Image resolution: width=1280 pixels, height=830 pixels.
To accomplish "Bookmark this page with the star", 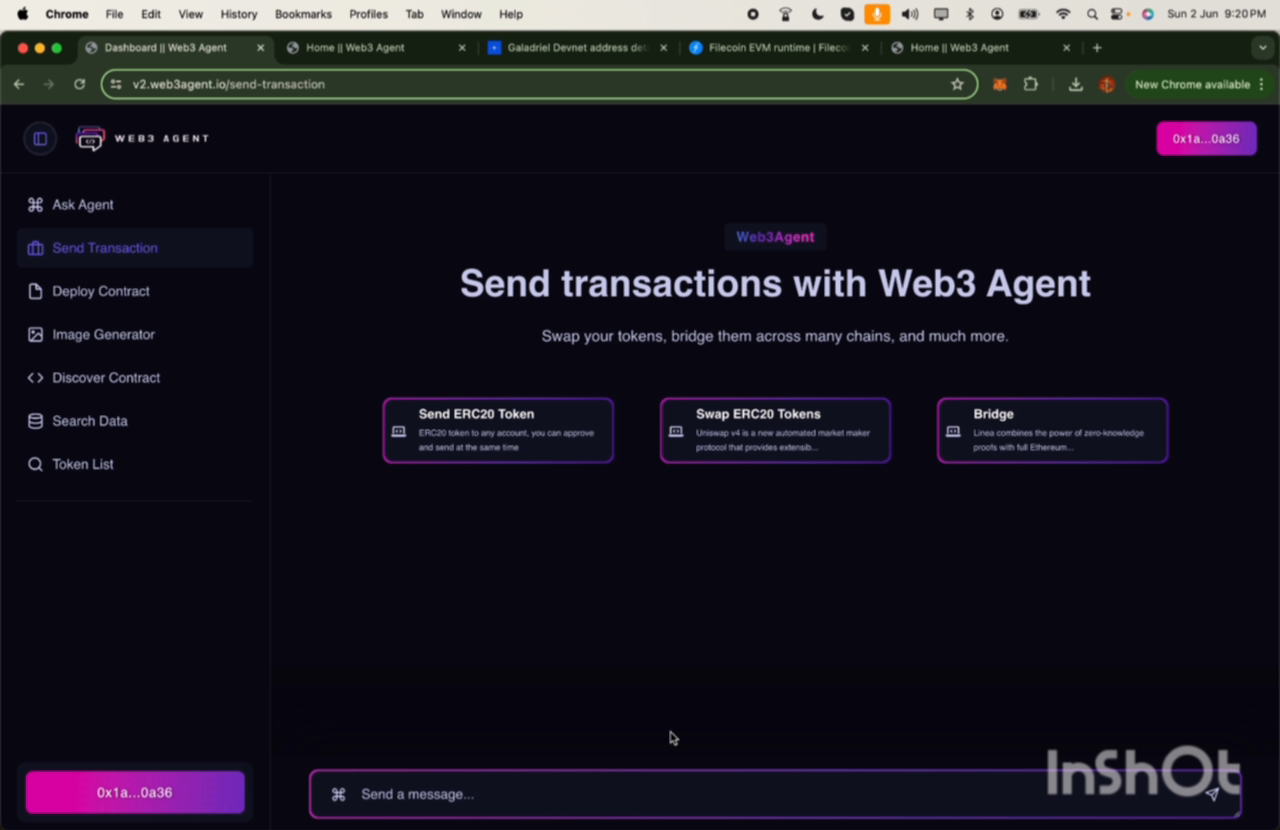I will pos(957,84).
